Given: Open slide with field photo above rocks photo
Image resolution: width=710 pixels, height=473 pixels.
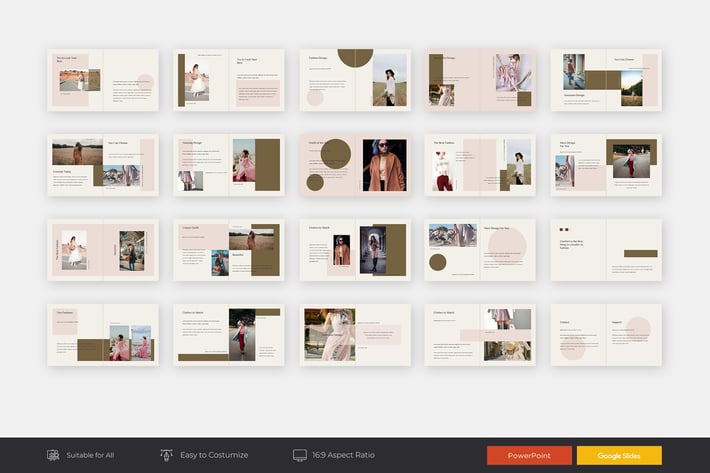Looking at the screenshot, I should point(103,165).
